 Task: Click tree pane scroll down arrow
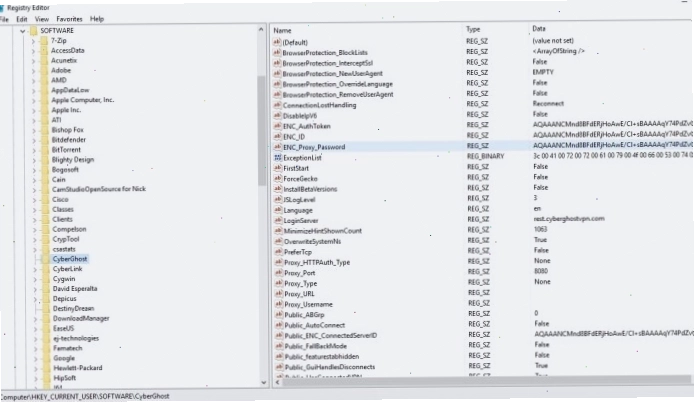pyautogui.click(x=264, y=382)
